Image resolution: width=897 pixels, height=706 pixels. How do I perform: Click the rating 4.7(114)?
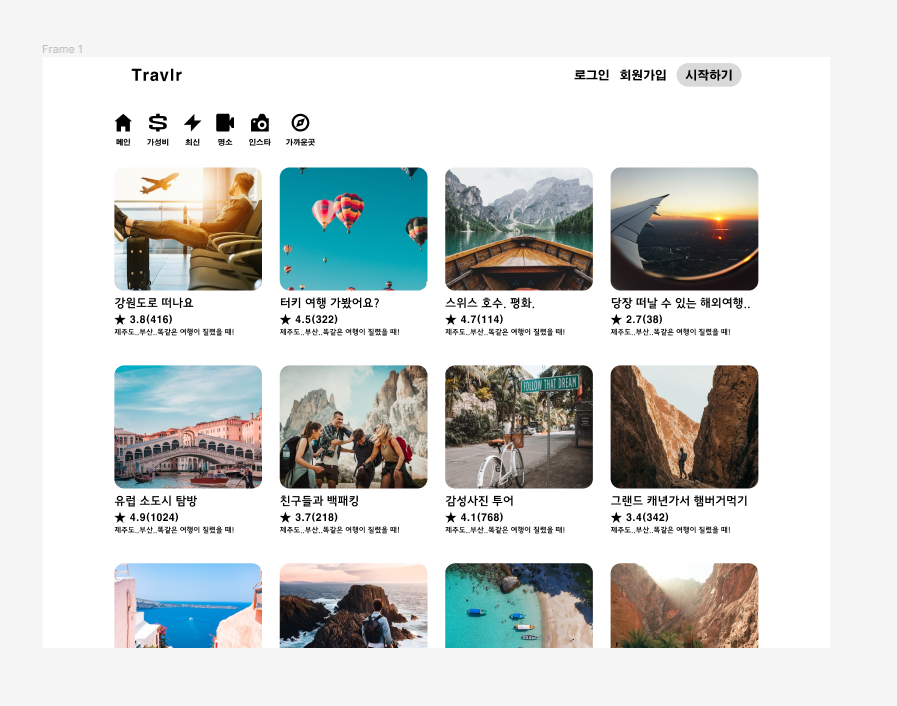pyautogui.click(x=482, y=319)
